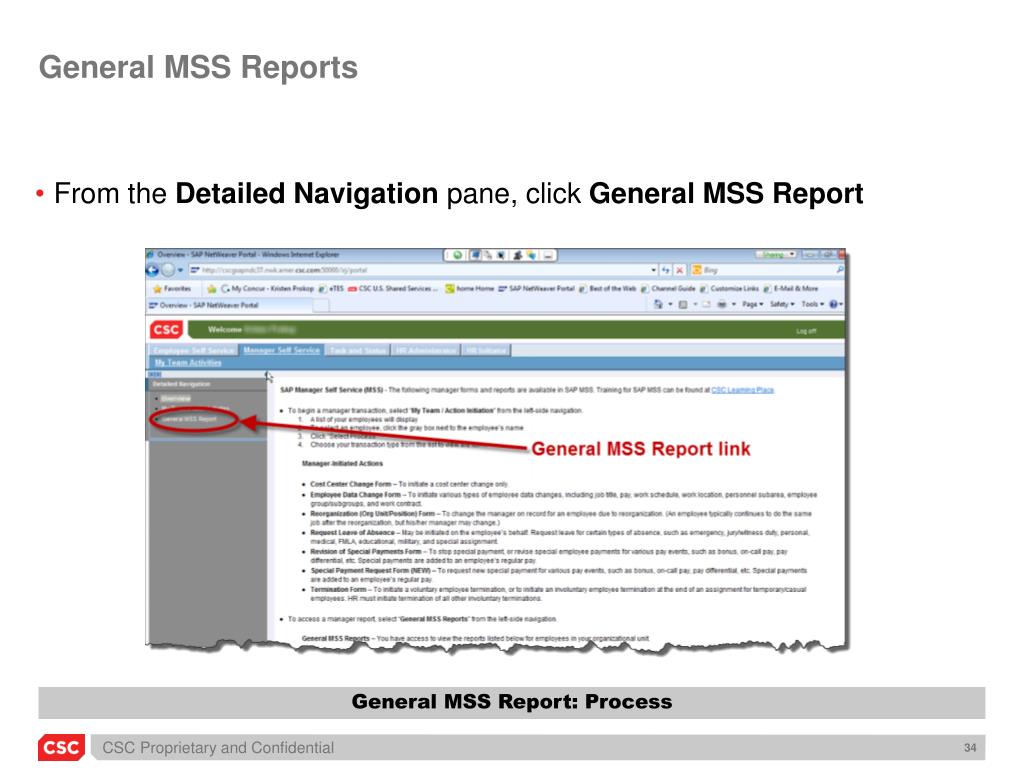Select the Overview - SAP NetWeaver Portal browser tab
Viewport: 1024px width, 768px height.
pyautogui.click(x=229, y=305)
